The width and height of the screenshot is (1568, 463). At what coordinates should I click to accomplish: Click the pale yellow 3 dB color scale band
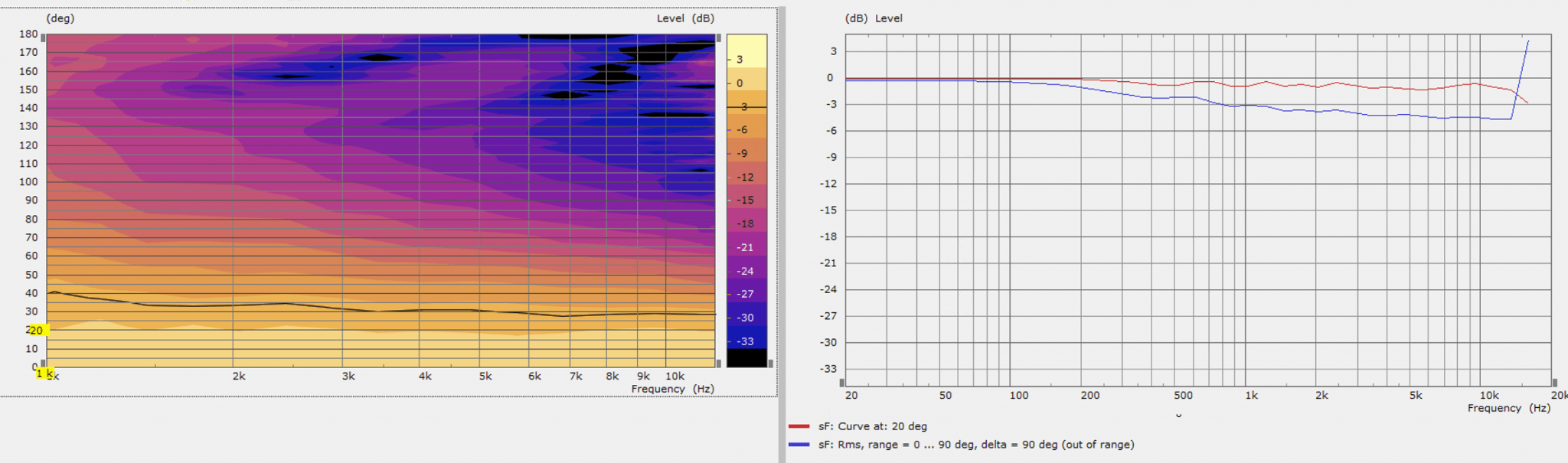pos(746,51)
